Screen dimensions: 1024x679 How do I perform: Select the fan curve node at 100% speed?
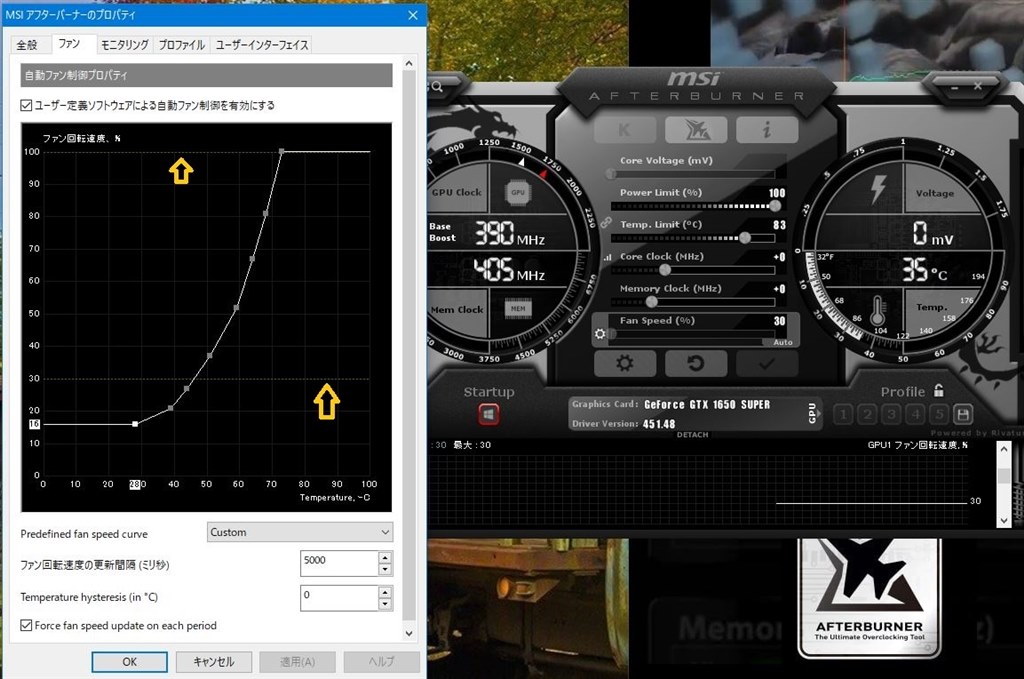coord(281,151)
